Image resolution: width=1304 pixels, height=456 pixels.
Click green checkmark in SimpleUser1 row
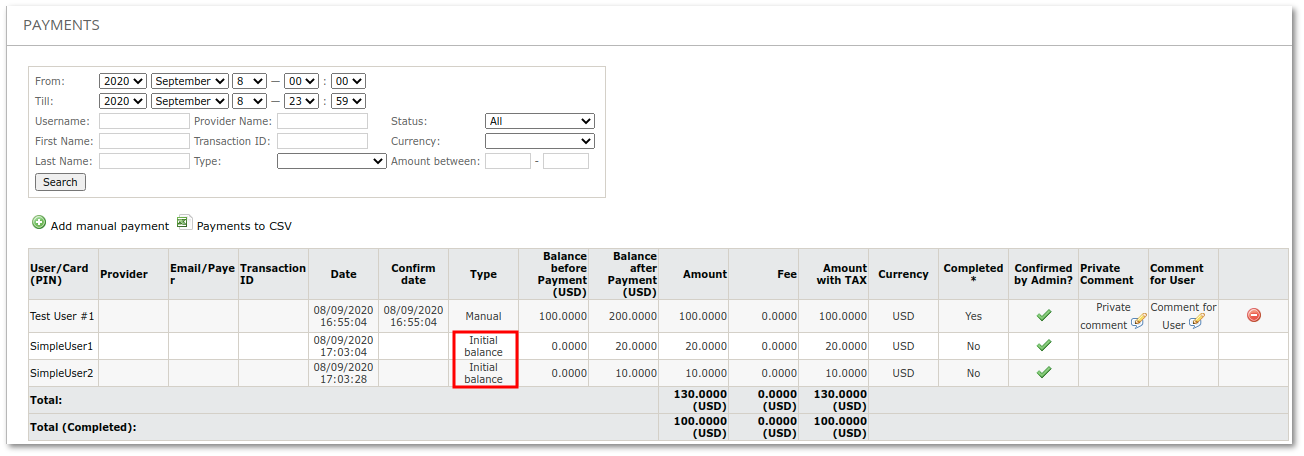1043,345
